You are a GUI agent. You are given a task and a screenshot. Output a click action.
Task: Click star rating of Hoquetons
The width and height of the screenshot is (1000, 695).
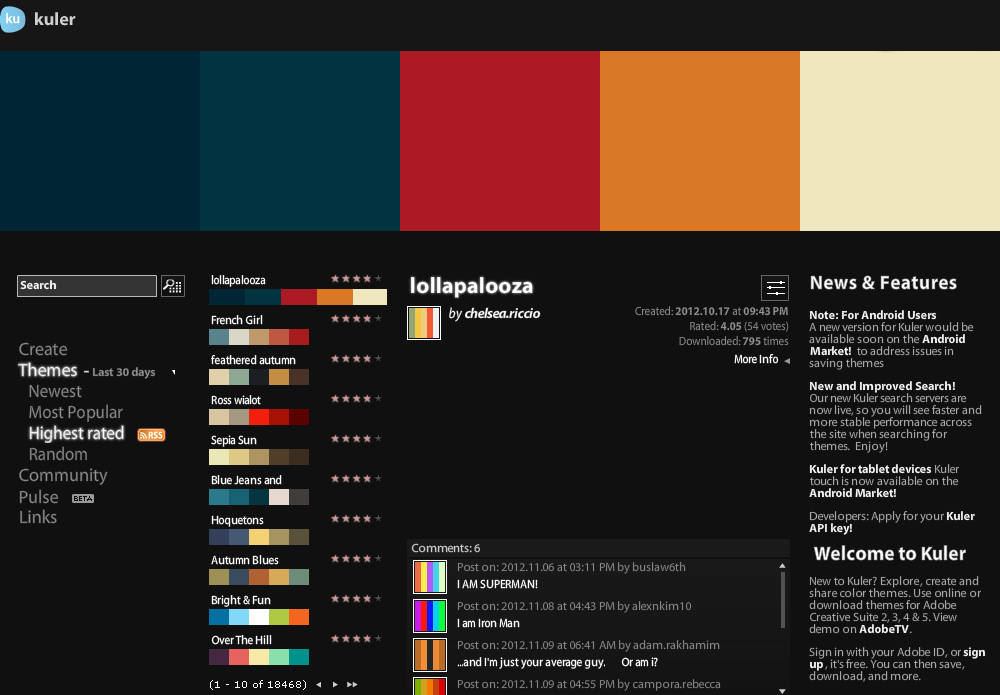(357, 518)
